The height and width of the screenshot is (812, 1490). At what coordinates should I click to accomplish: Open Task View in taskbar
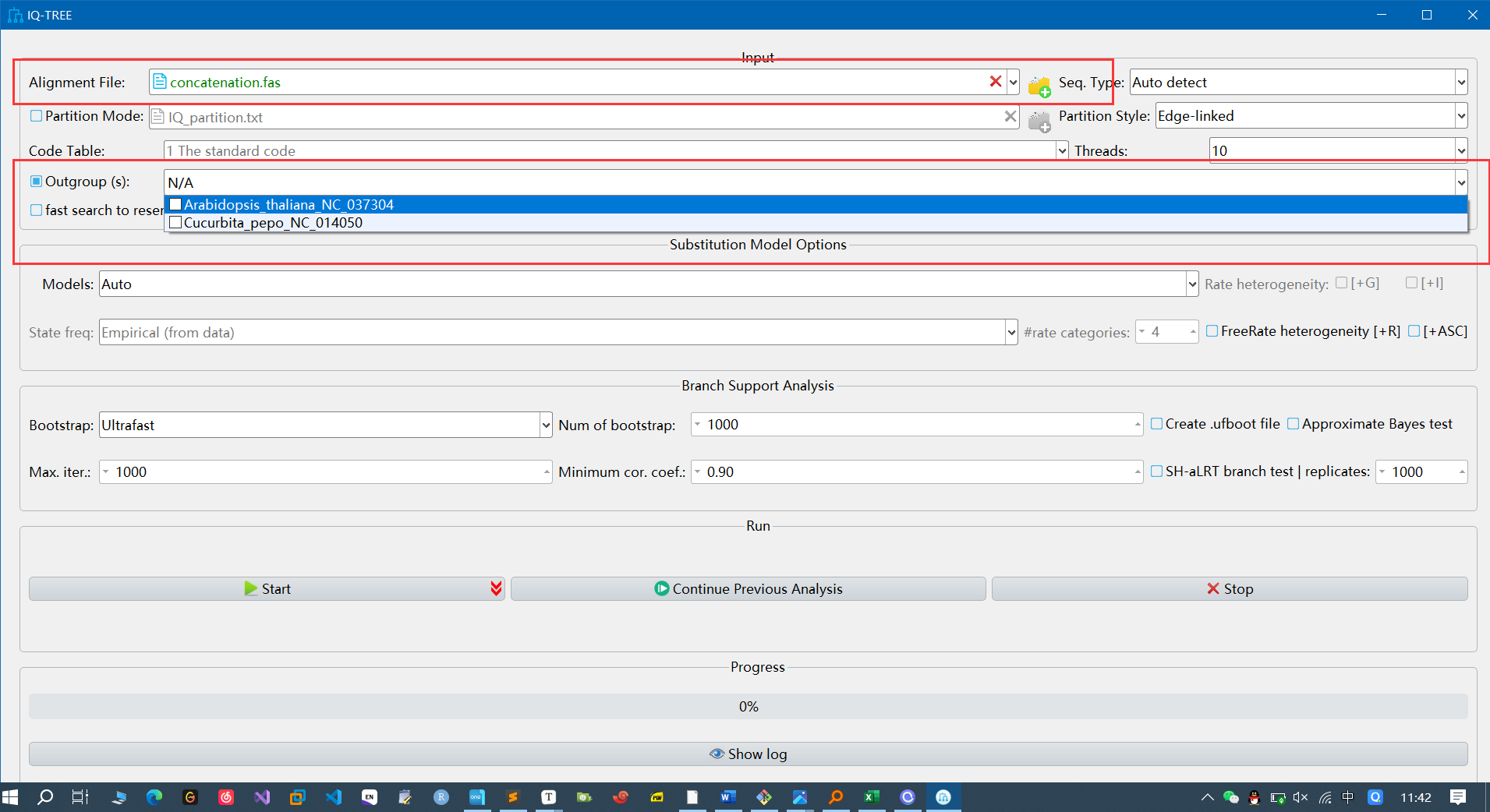click(80, 796)
